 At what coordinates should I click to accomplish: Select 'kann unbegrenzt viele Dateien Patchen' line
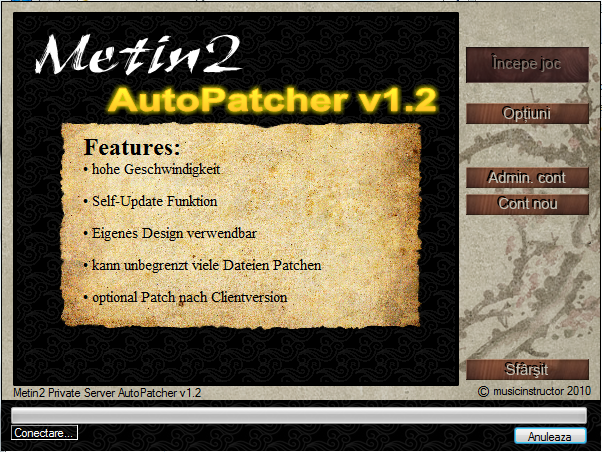[x=202, y=265]
